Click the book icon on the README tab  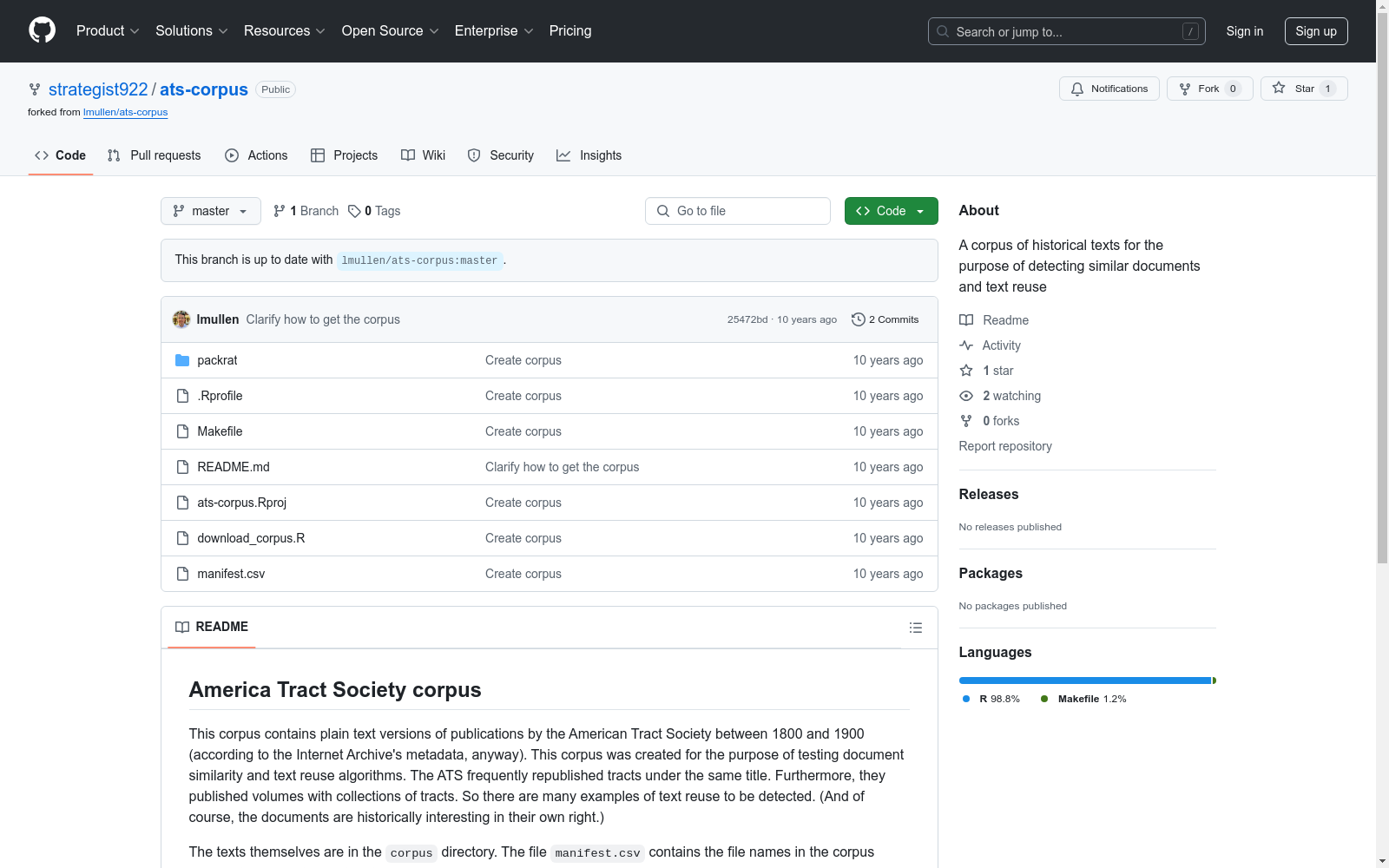182,627
